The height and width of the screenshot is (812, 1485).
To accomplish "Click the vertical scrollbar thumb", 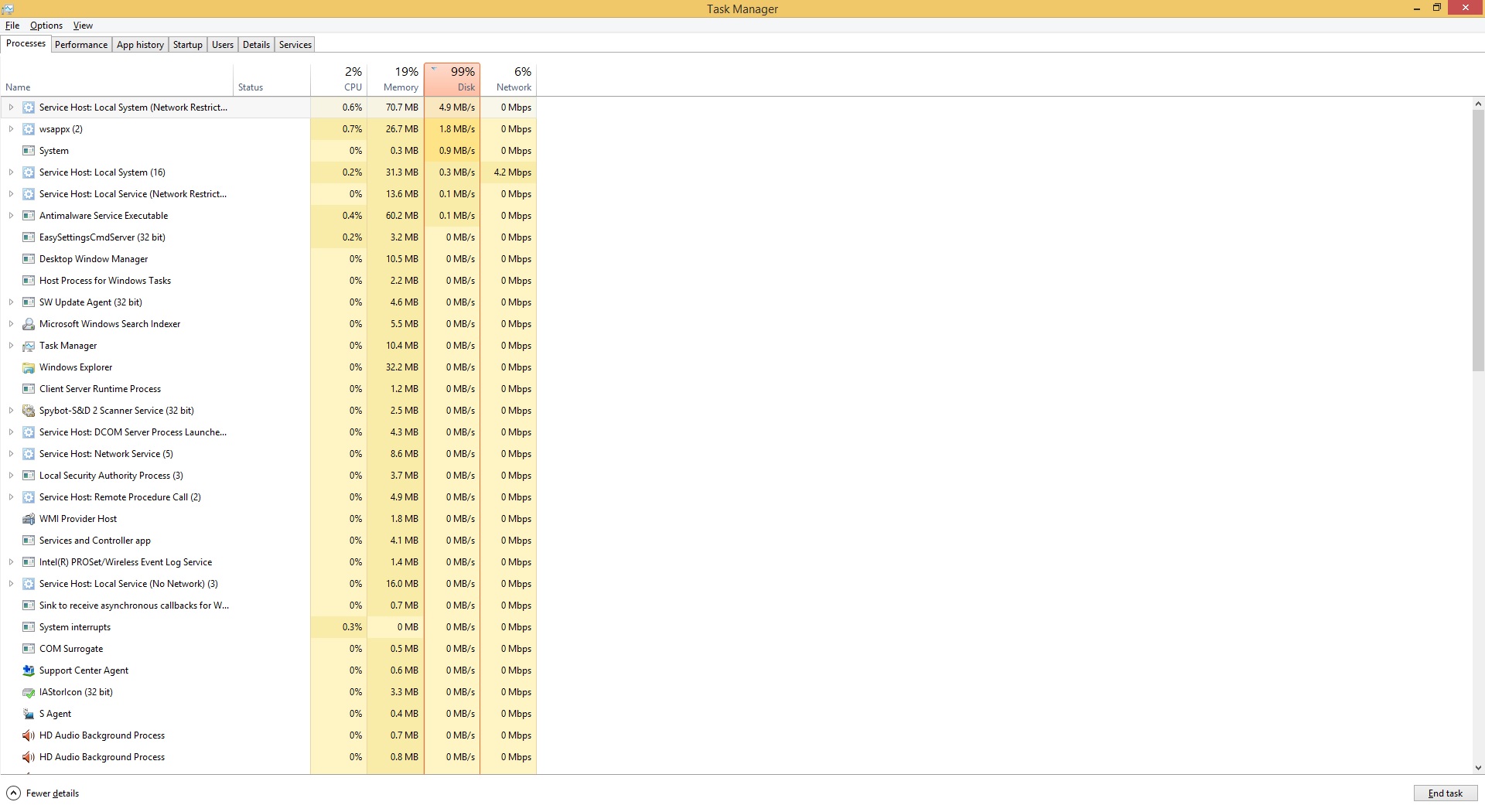I will click(1478, 240).
